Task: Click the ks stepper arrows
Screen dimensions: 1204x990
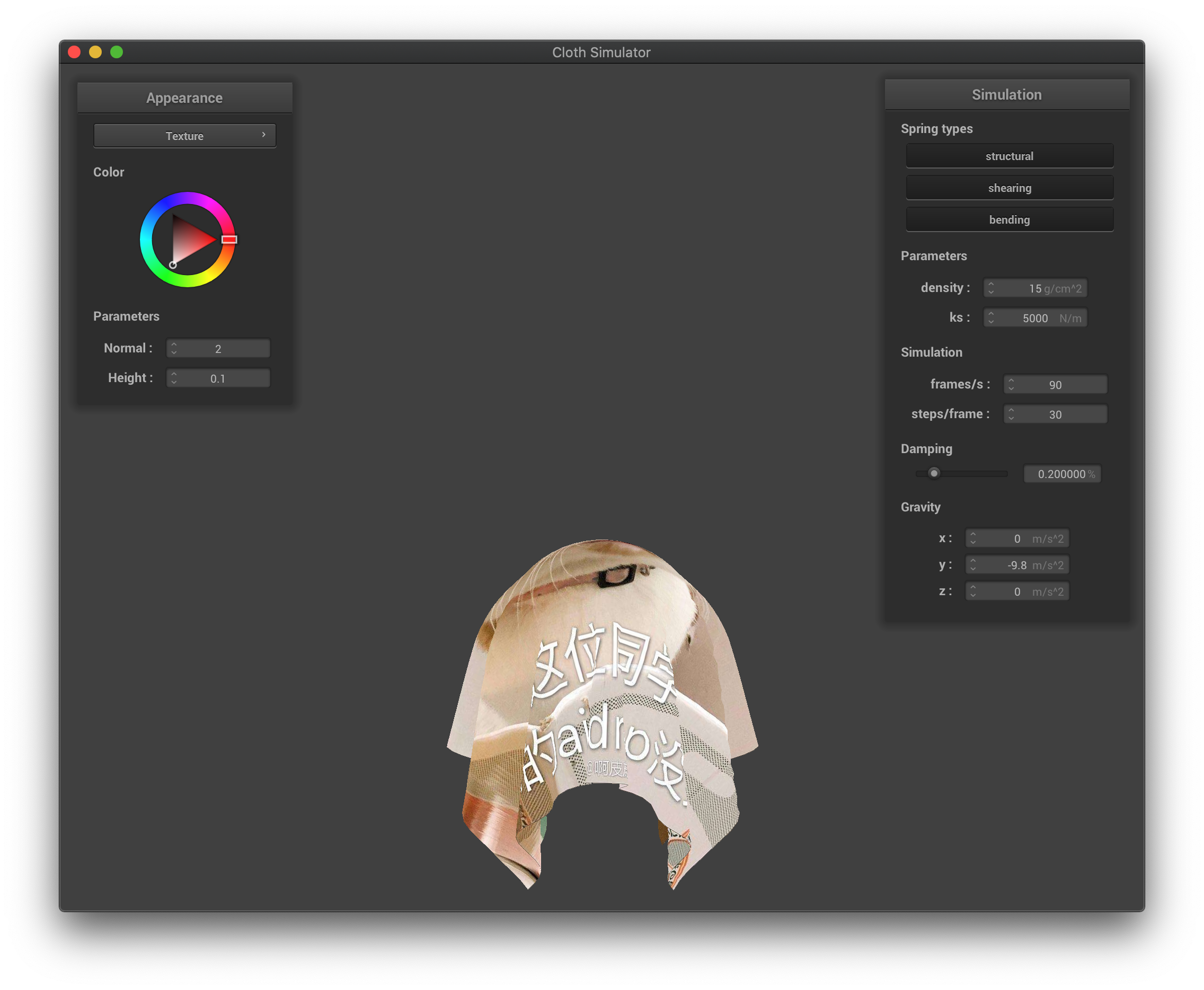Action: pos(991,317)
